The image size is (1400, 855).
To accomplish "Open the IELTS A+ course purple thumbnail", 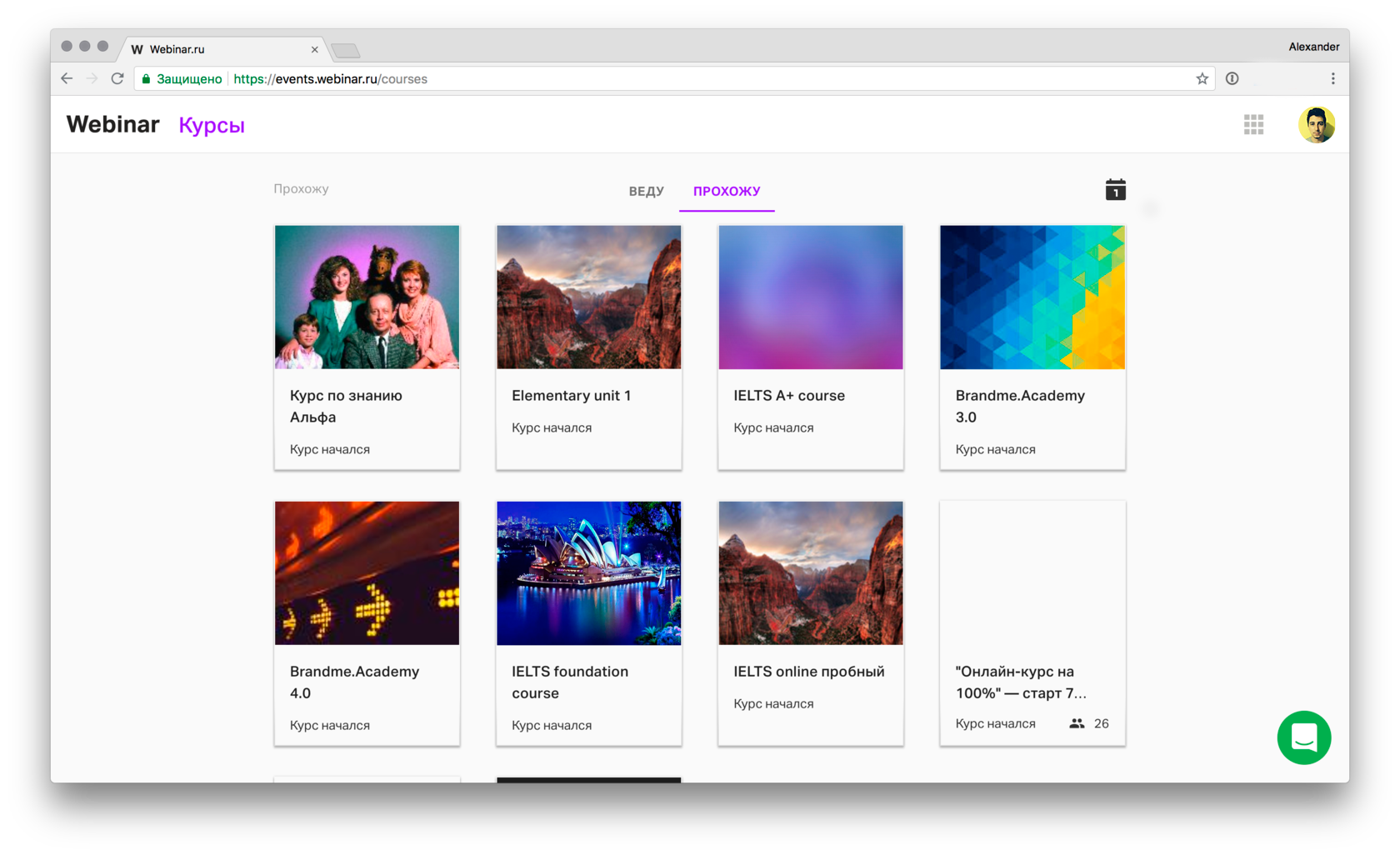I will point(810,297).
